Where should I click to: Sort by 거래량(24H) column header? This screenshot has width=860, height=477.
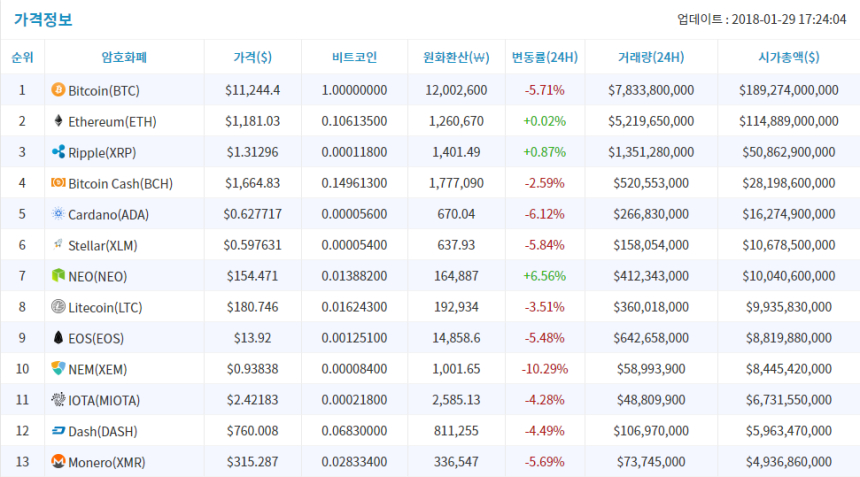[650, 57]
